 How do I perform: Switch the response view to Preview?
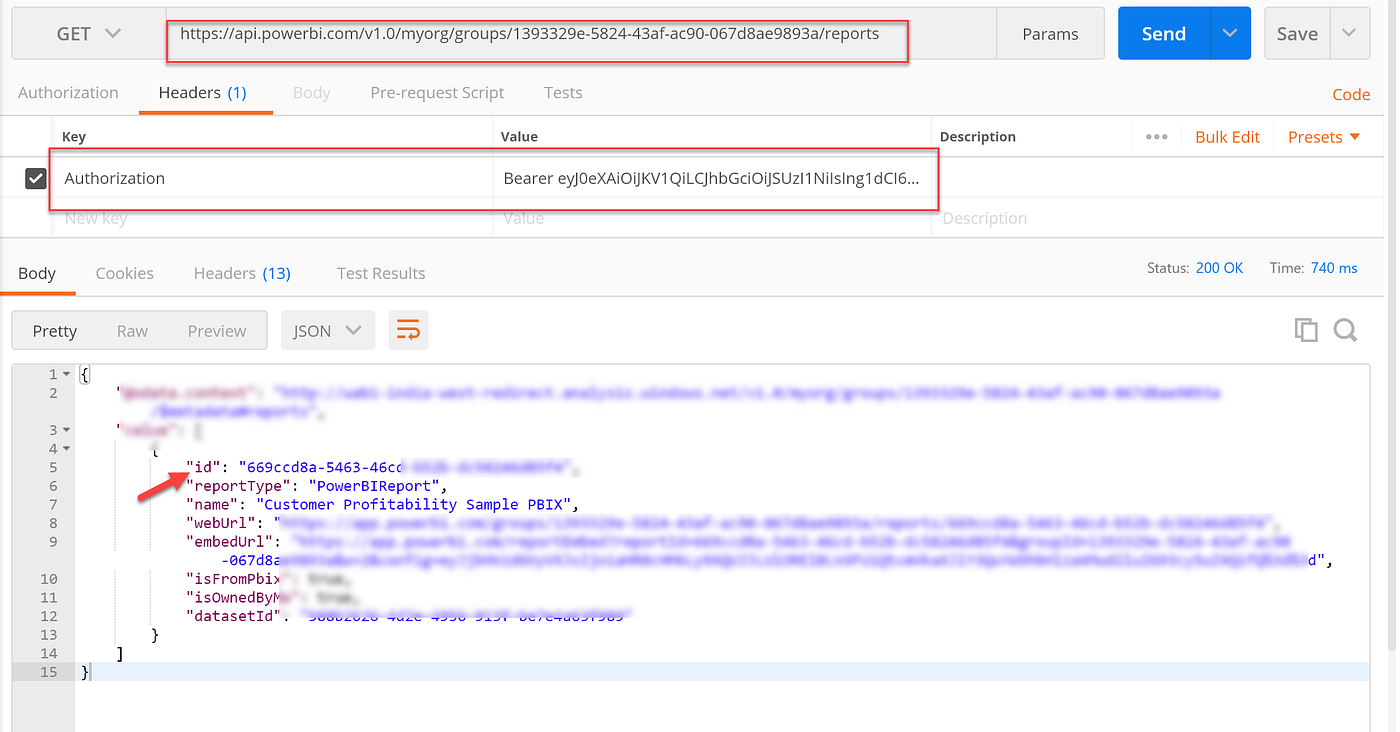[217, 330]
